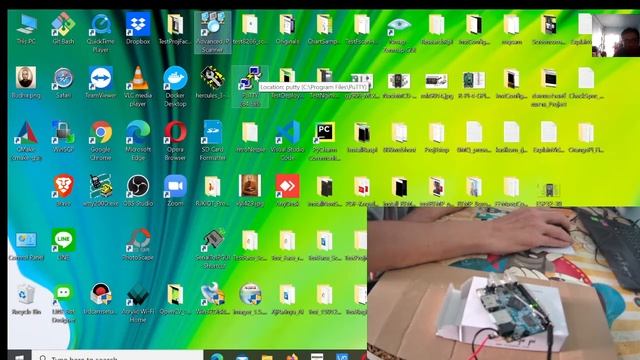The image size is (640, 360).
Task: Open the monk photo jpg file
Action: [250, 191]
